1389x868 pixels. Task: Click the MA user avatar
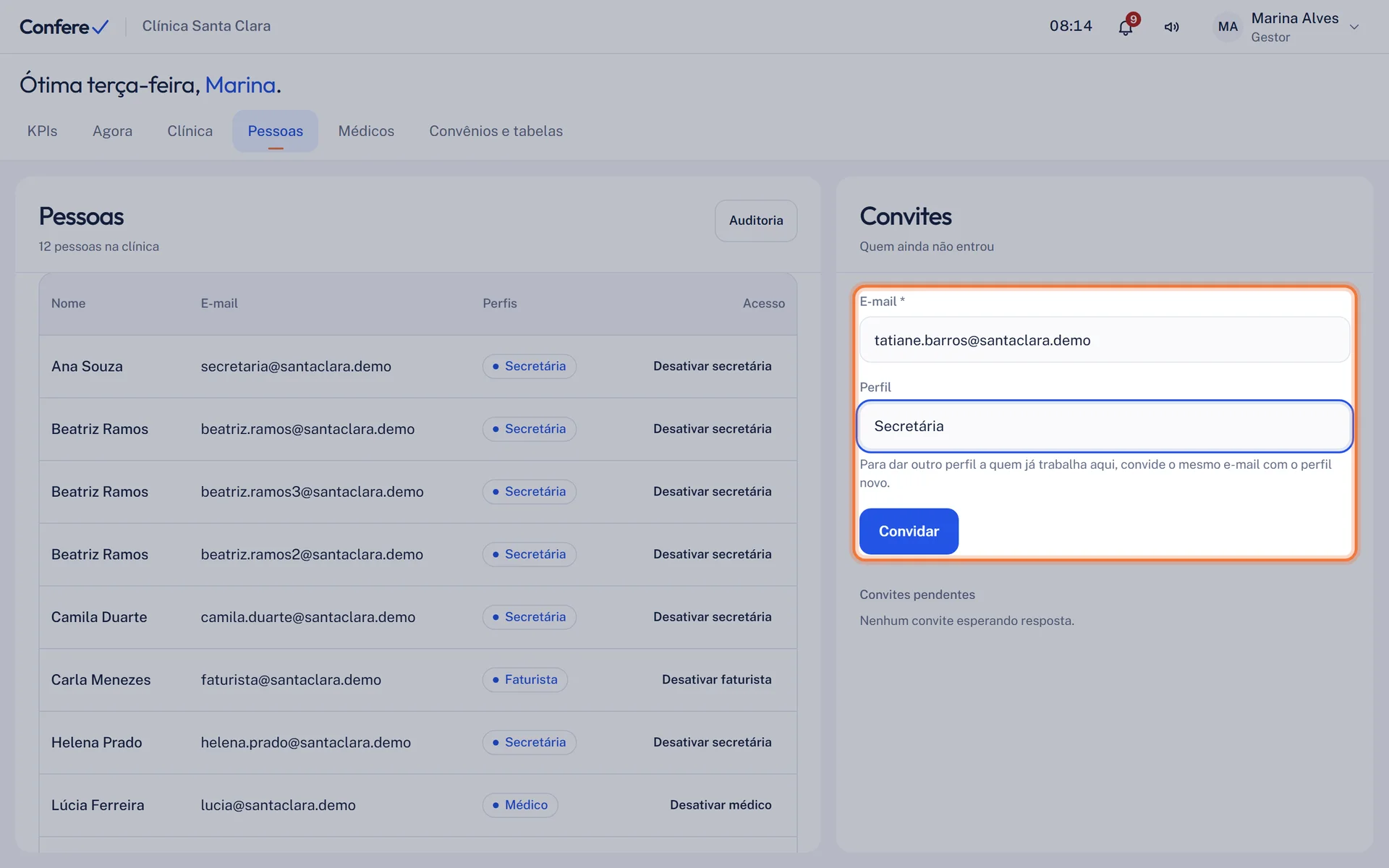click(1228, 27)
